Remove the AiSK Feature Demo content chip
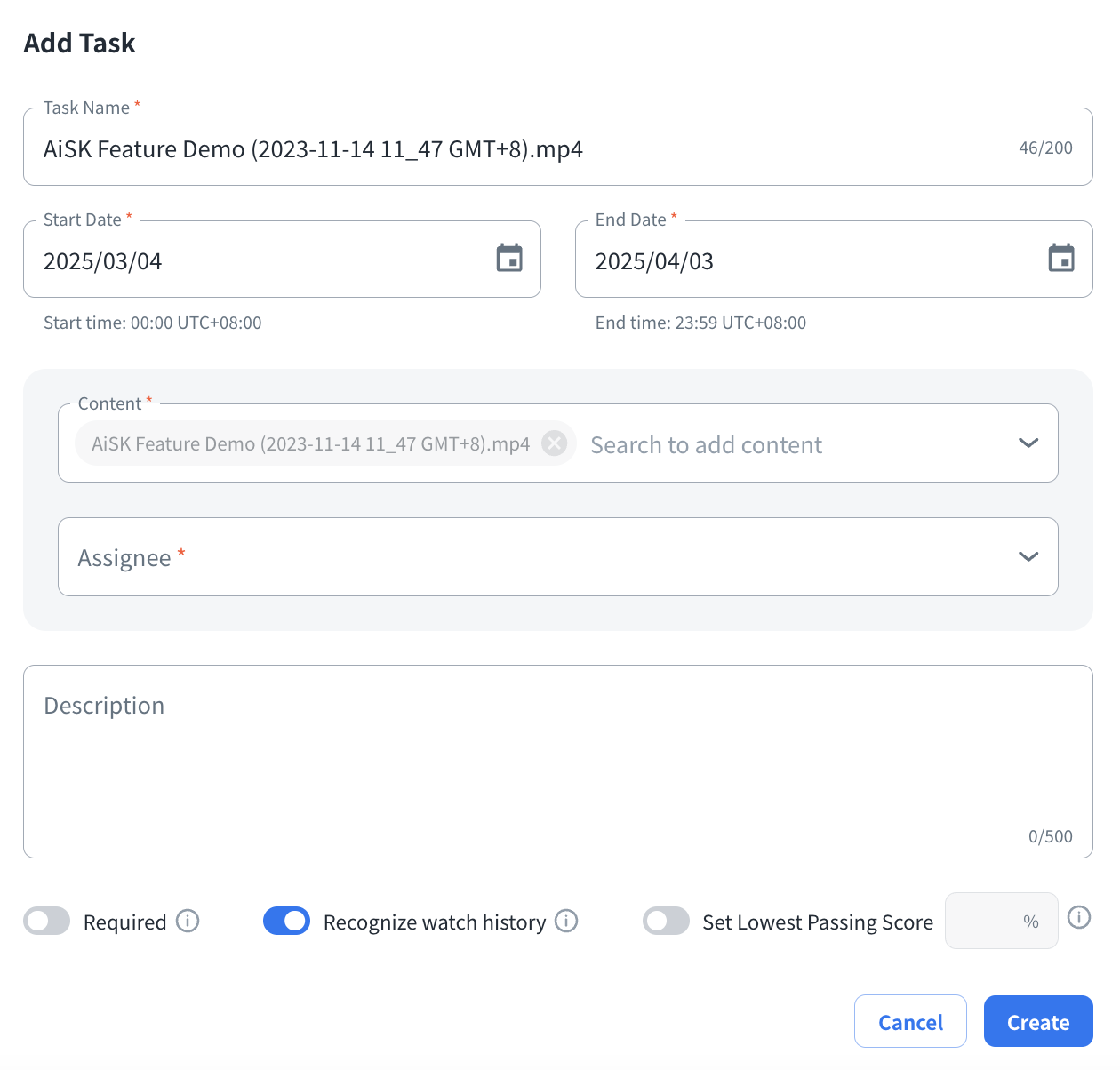The image size is (1120, 1070). (555, 443)
